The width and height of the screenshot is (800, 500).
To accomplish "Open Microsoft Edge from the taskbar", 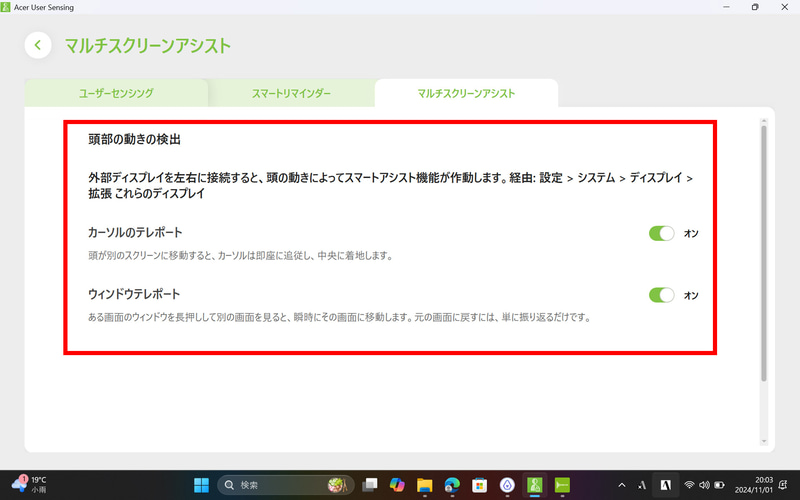I will (x=452, y=485).
